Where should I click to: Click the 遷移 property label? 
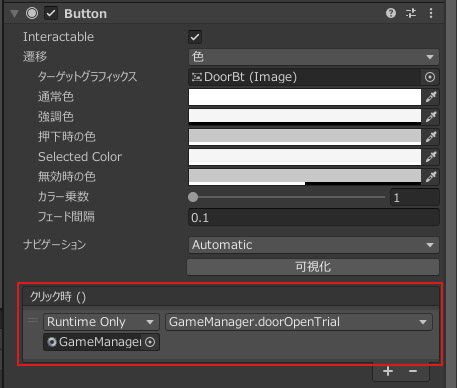pos(35,57)
